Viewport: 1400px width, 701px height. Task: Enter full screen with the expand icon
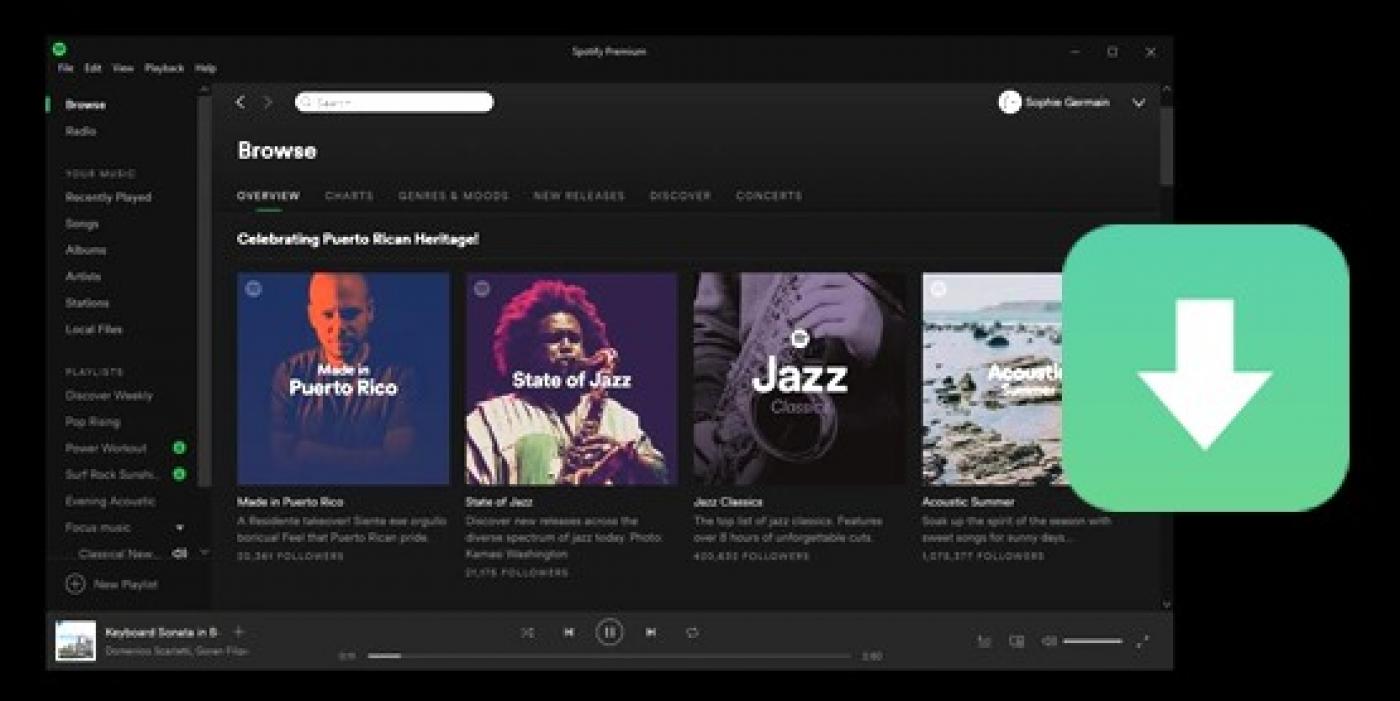[1142, 642]
